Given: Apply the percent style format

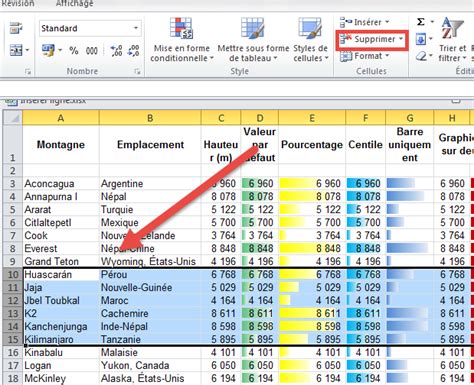Looking at the screenshot, I should click(74, 51).
